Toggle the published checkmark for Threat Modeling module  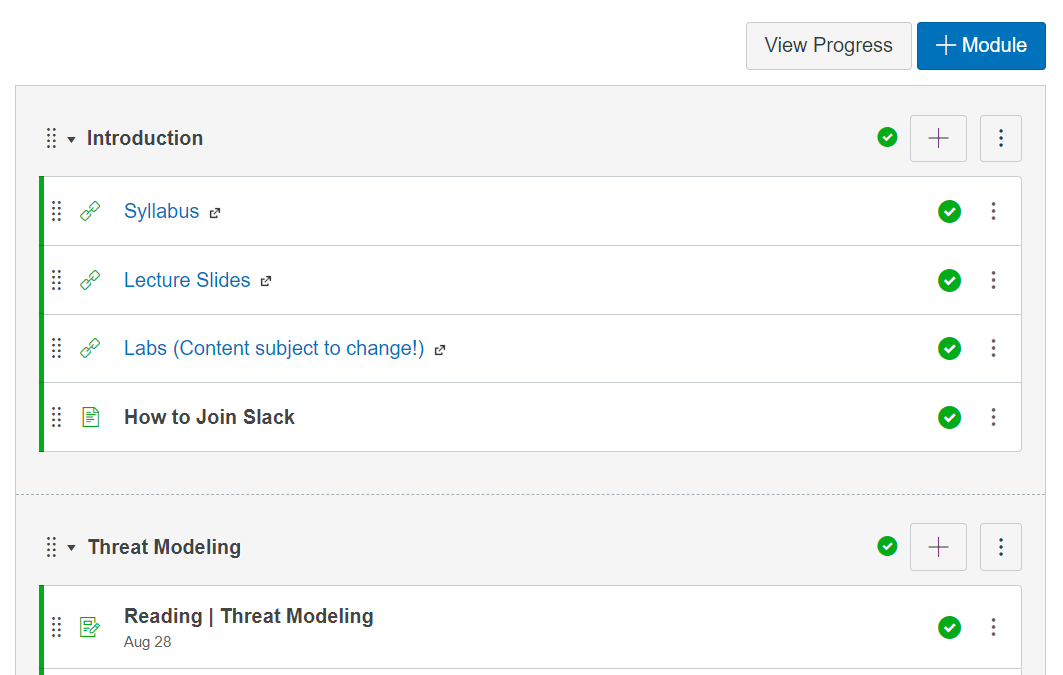click(x=887, y=546)
